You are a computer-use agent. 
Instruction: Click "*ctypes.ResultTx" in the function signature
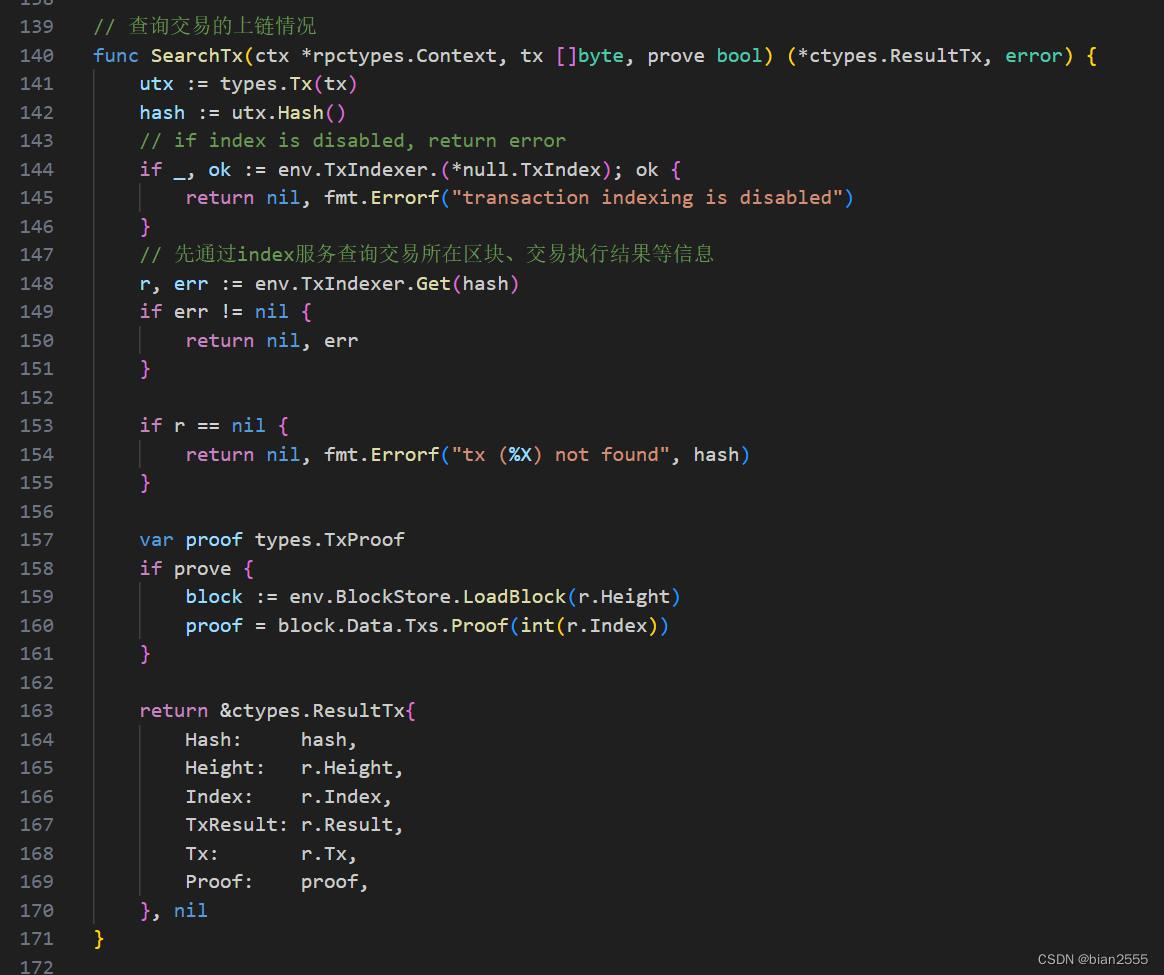pos(889,56)
